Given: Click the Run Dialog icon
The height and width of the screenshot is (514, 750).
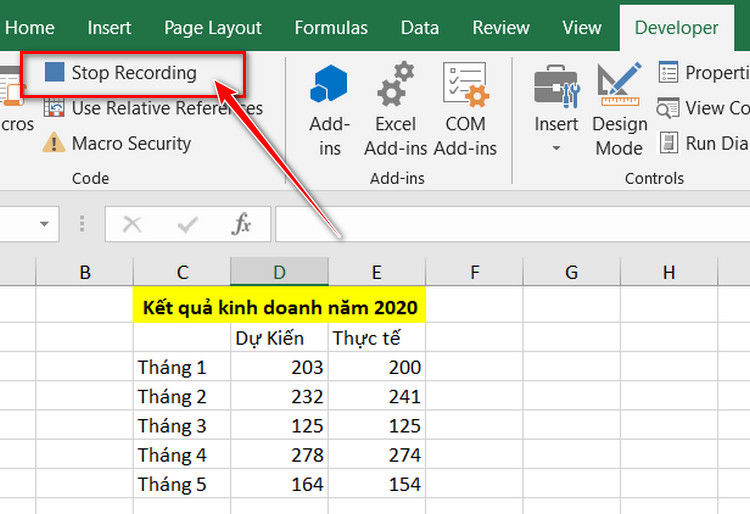Looking at the screenshot, I should (669, 142).
